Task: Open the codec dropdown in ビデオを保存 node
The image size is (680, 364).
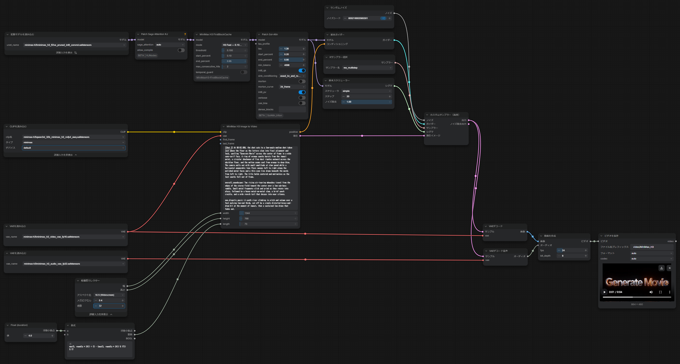Action: (x=652, y=259)
